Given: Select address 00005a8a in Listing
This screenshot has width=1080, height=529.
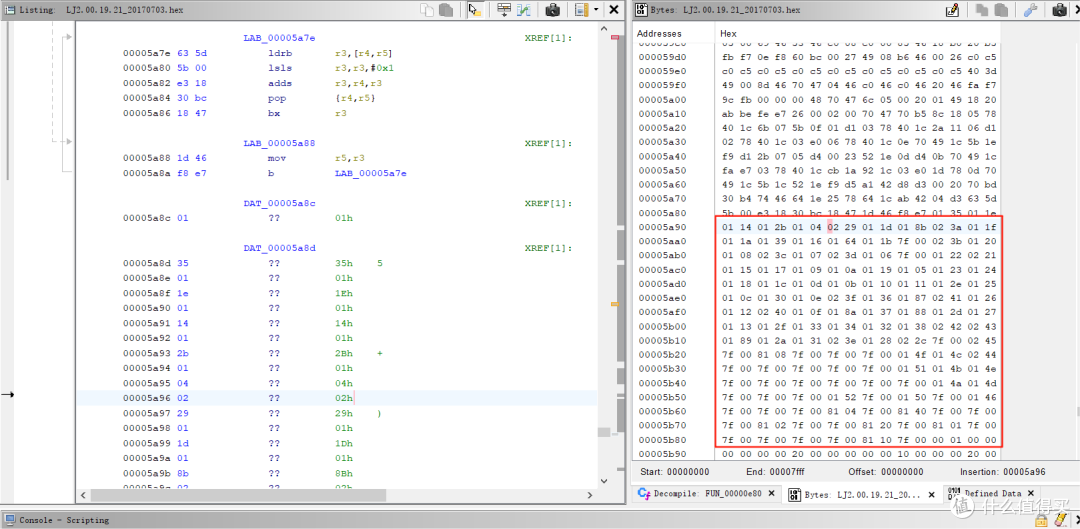Looking at the screenshot, I should [x=147, y=173].
